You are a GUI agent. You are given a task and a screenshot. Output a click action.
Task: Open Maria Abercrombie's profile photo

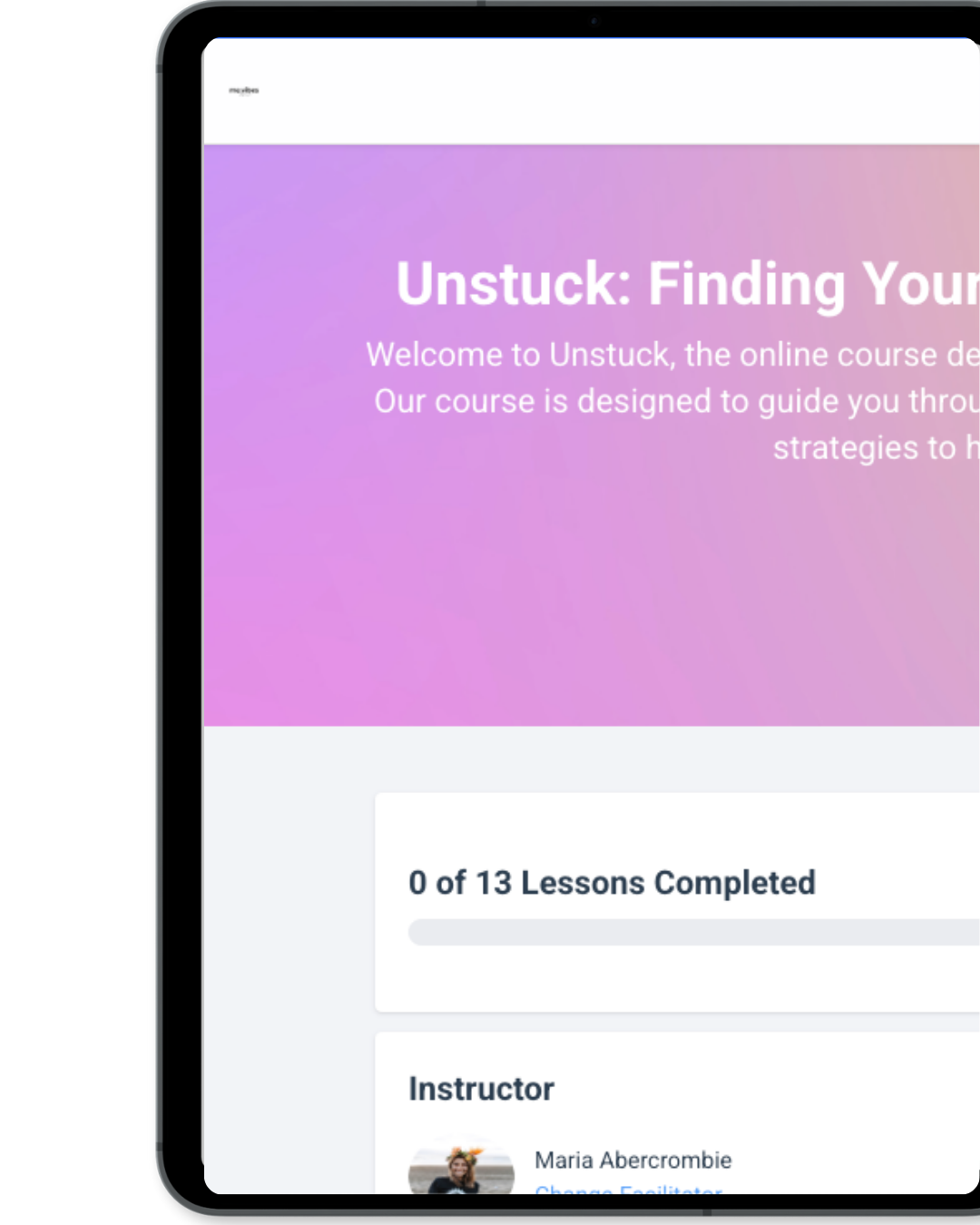point(461,1169)
